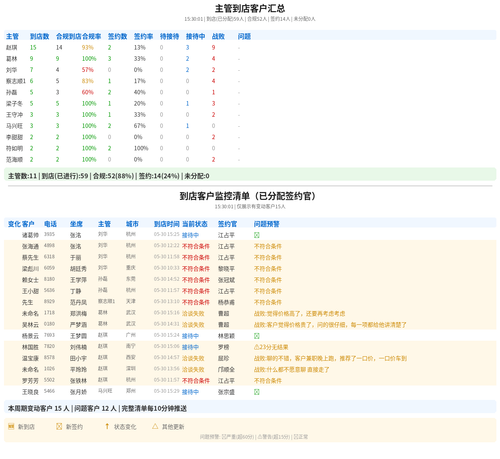The height and width of the screenshot is (459, 500).
Task: Click the 待接待 column header
Action: (x=169, y=36)
